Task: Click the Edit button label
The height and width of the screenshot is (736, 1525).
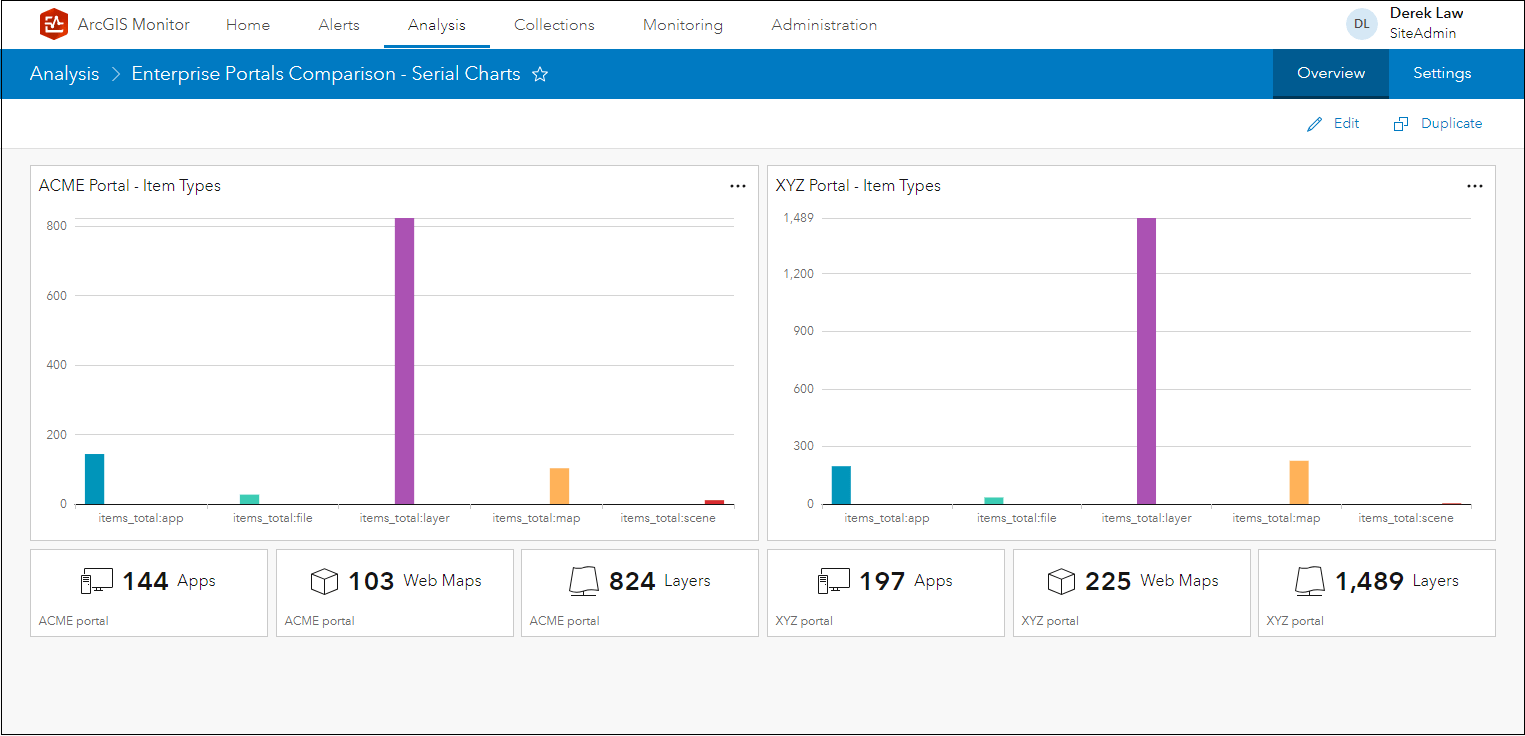Action: point(1347,124)
